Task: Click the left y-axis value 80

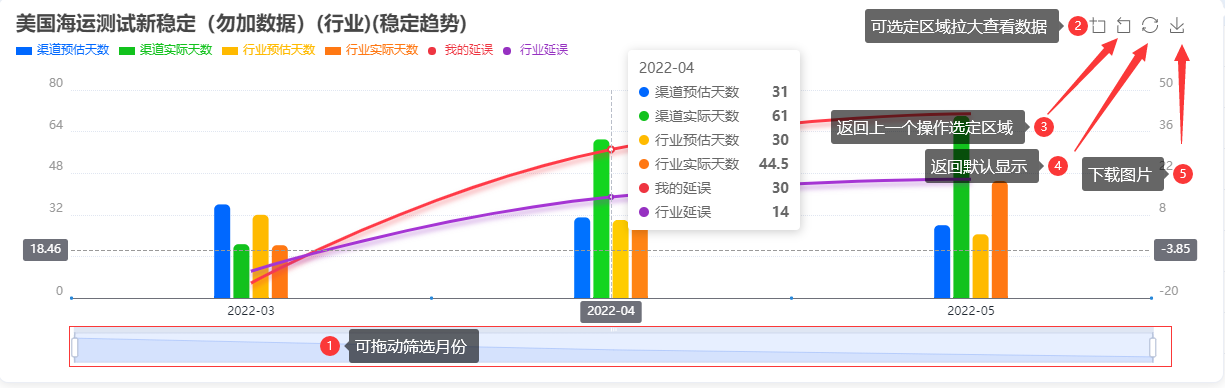Action: (56, 83)
